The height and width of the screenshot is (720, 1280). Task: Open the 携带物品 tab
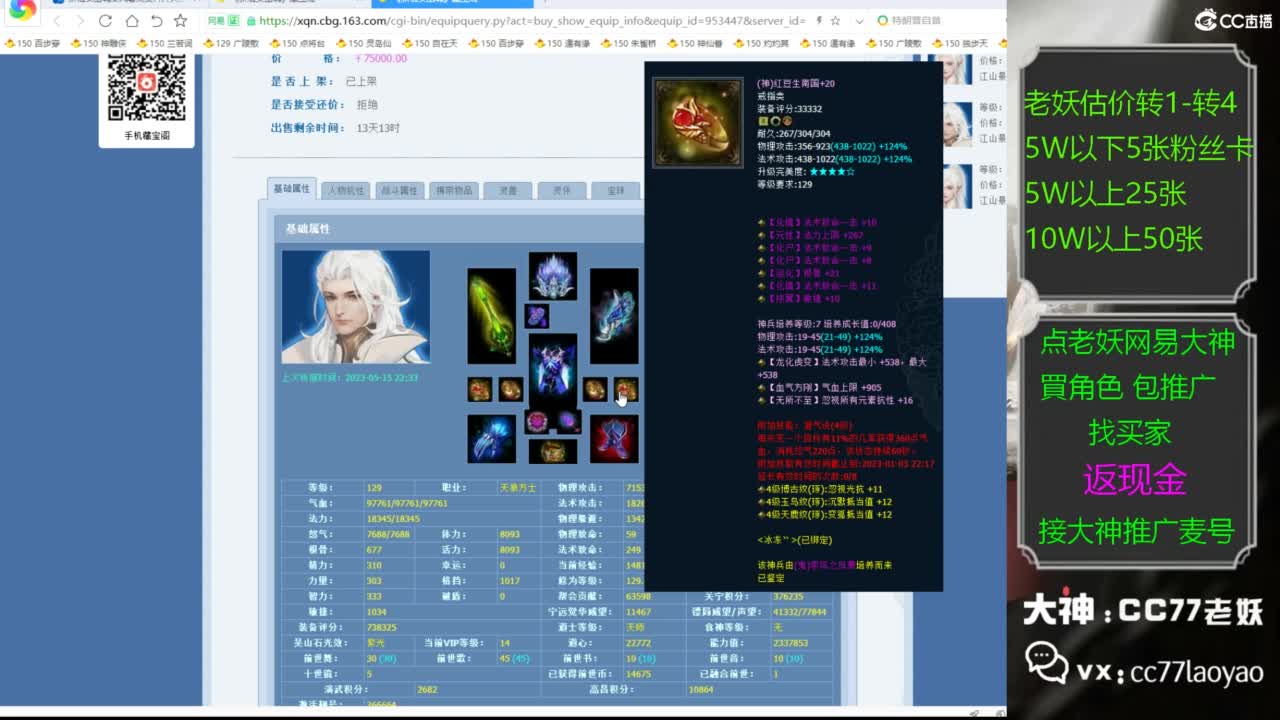click(455, 189)
